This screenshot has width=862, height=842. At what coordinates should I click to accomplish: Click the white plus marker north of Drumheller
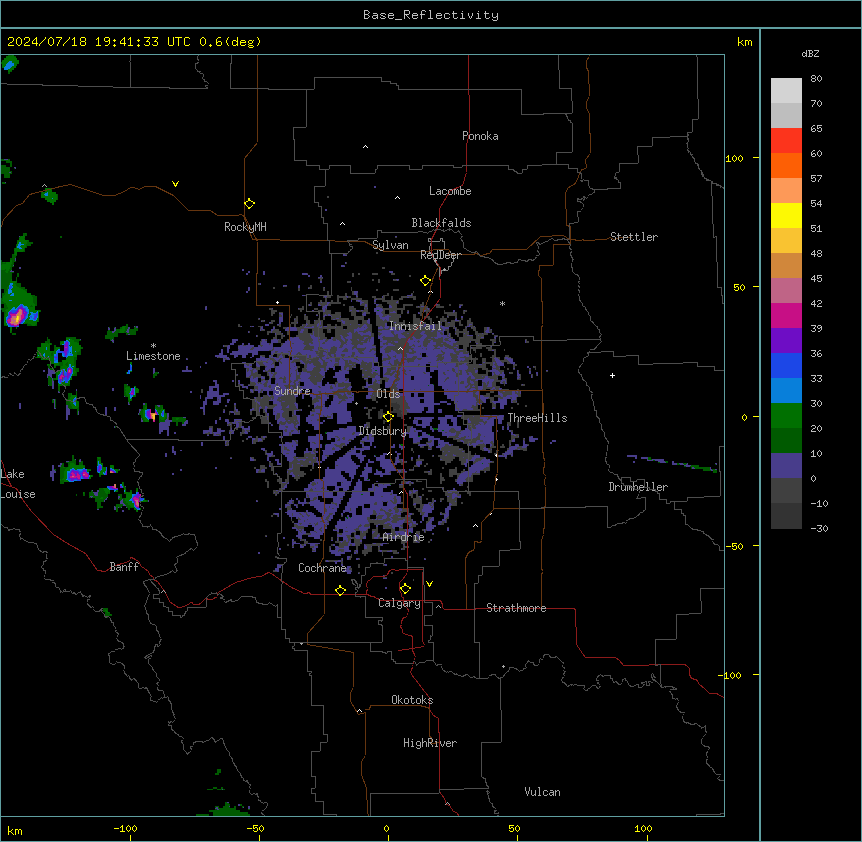[612, 375]
